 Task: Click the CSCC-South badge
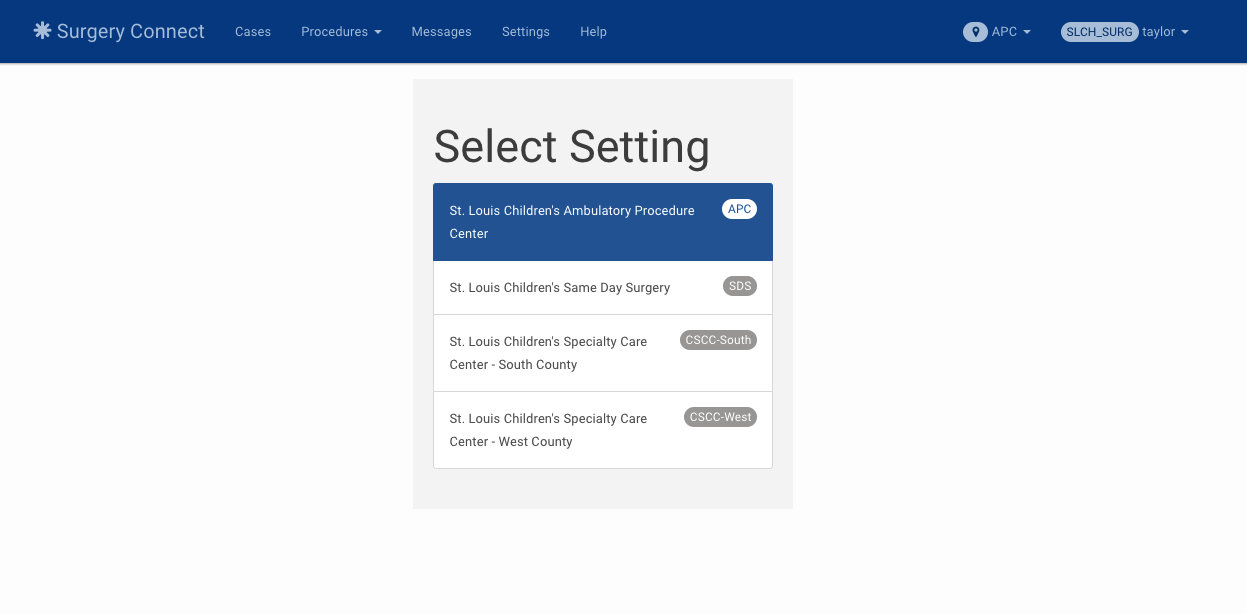point(718,340)
